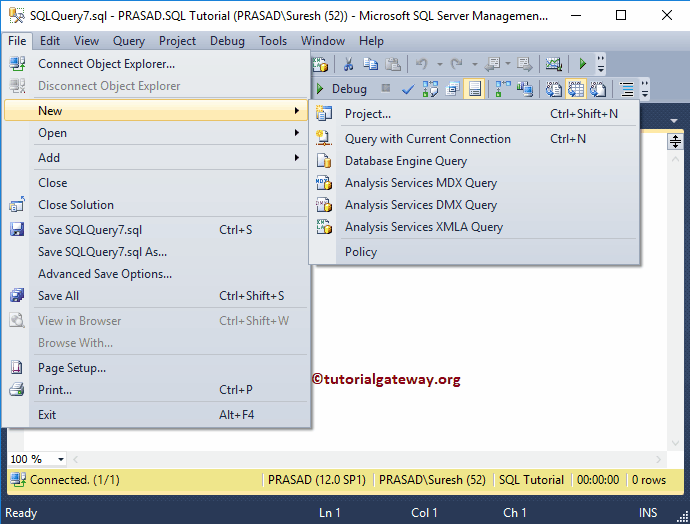Toggle Include Client Statistics icon
This screenshot has width=690, height=524.
click(525, 89)
